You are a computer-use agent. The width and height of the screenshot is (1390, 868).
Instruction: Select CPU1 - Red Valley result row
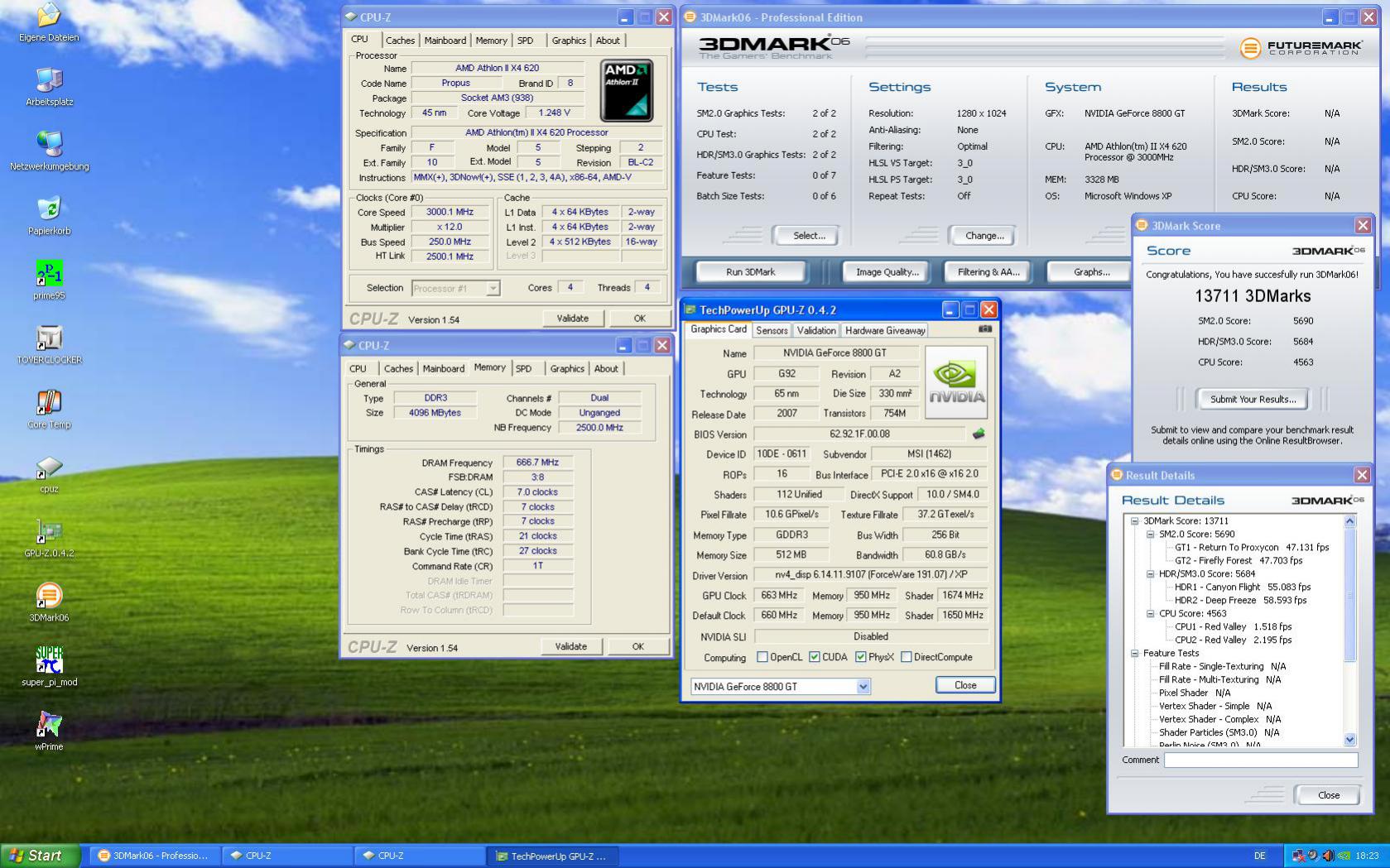pos(1233,627)
